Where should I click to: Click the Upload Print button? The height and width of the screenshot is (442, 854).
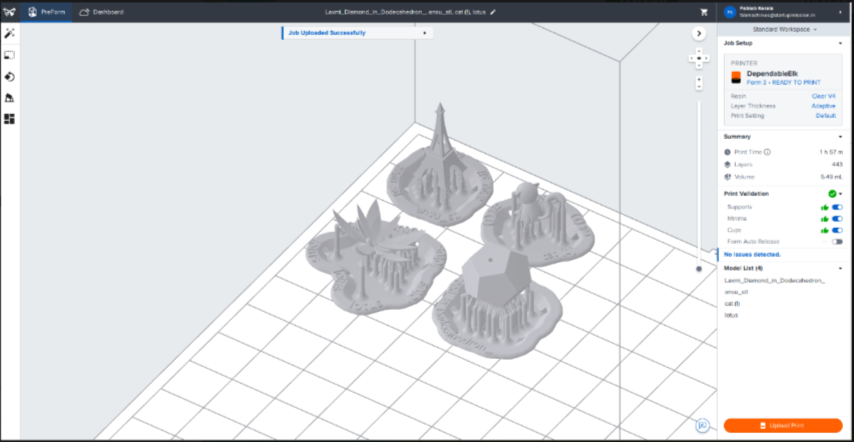coord(783,426)
